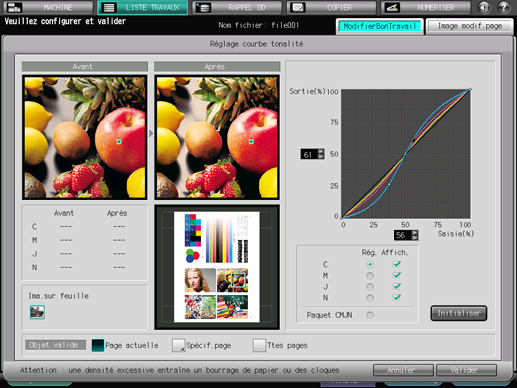Image resolution: width=517 pixels, height=388 pixels.
Task: Switch to the LISTE TRAVAUX tab
Action: (143, 7)
